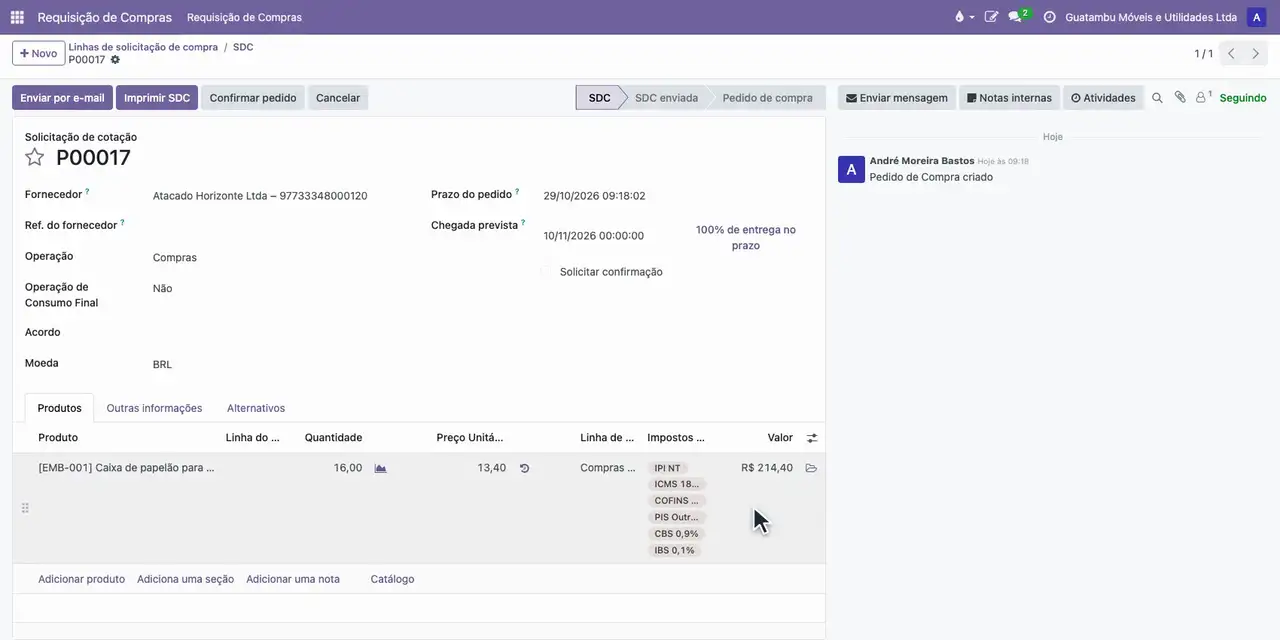Open folder icon at end of product line
1280x640 pixels.
tap(811, 468)
